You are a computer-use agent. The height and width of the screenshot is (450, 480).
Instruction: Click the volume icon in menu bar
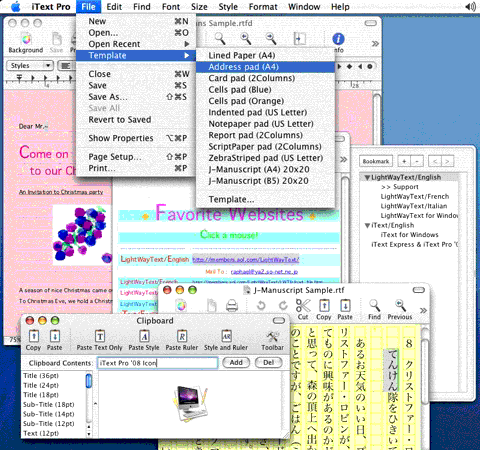click(471, 7)
